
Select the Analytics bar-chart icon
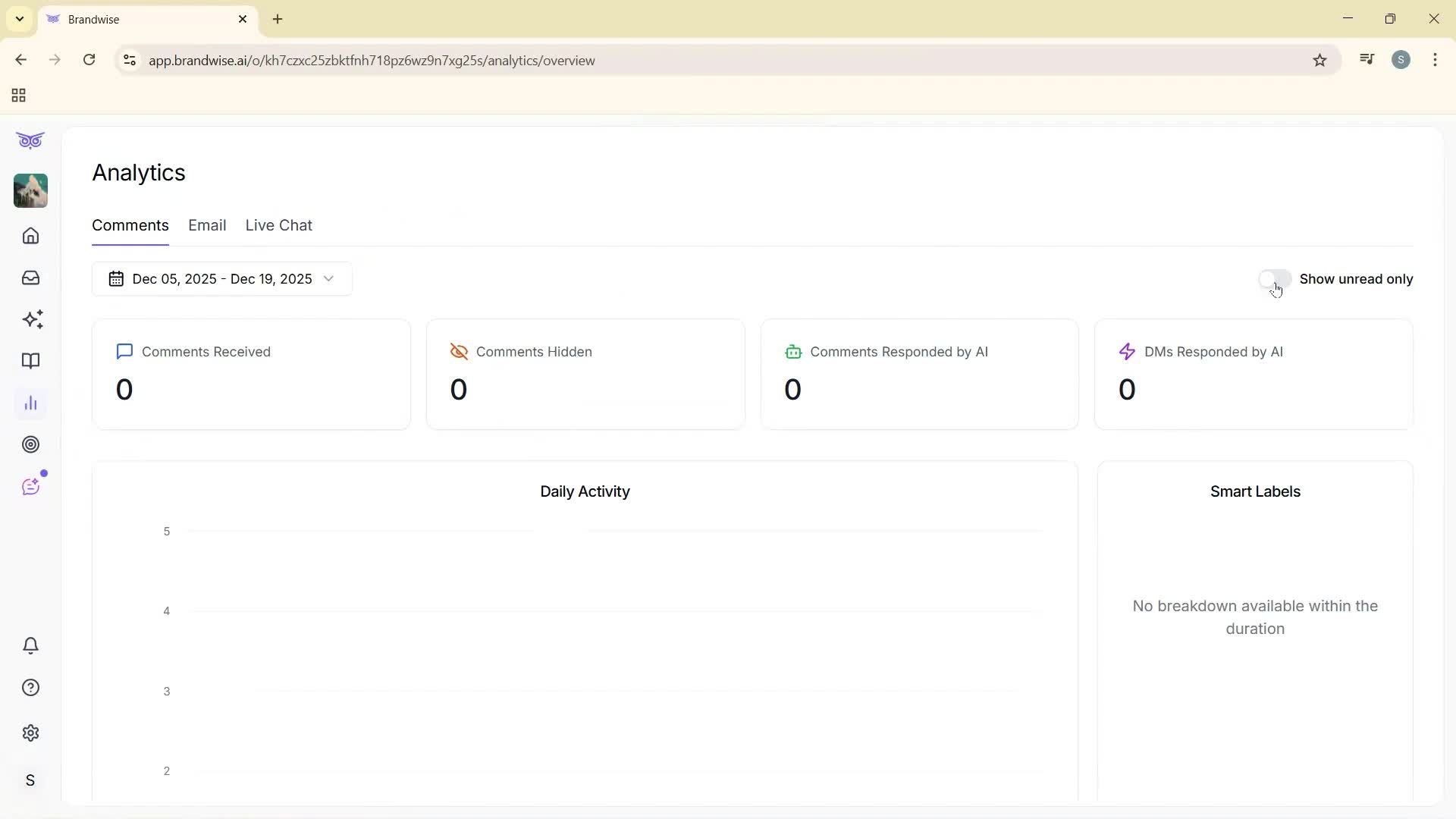30,403
